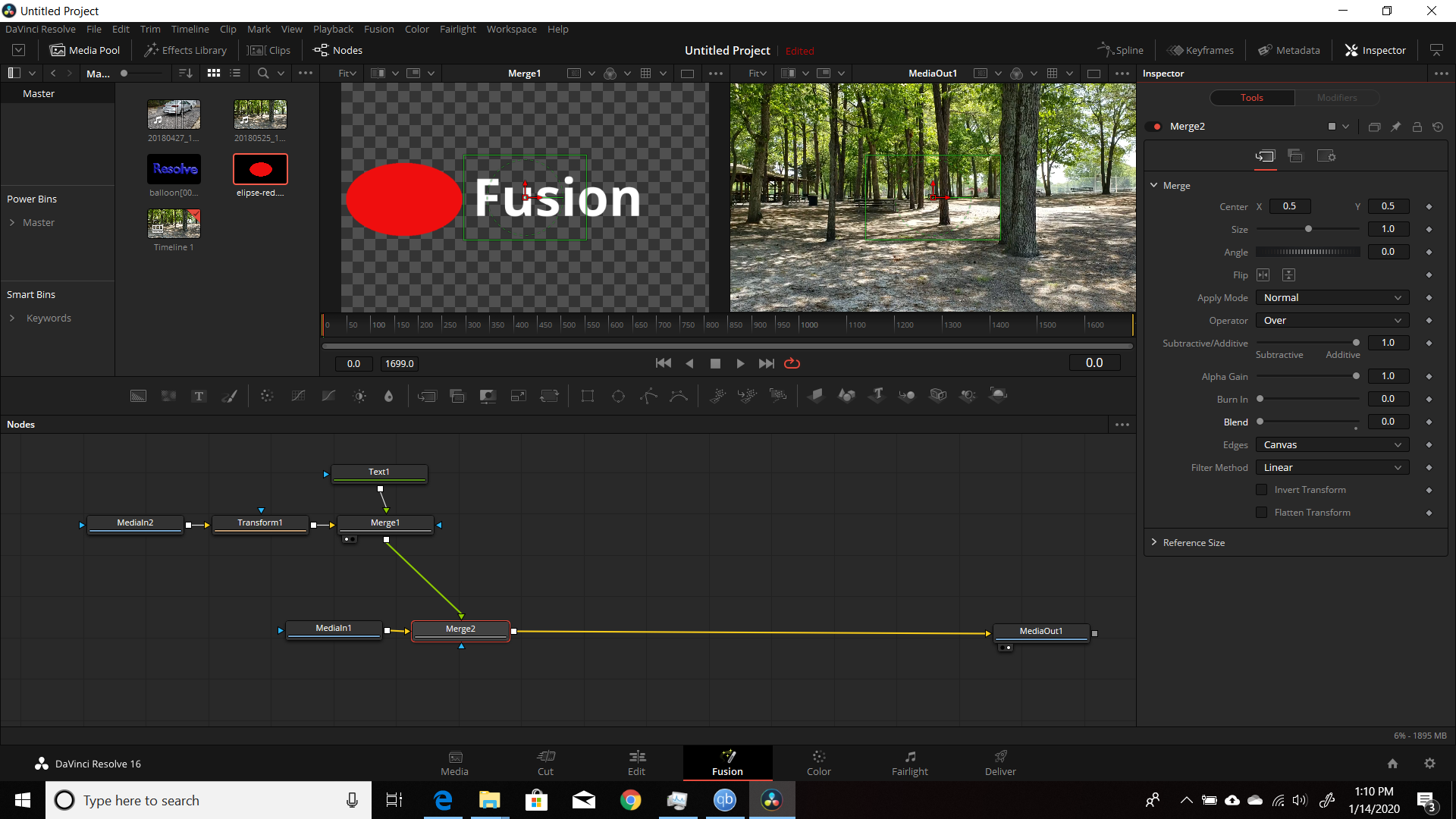This screenshot has height=819, width=1456.
Task: Add an Ellipse mask tool
Action: click(x=618, y=396)
